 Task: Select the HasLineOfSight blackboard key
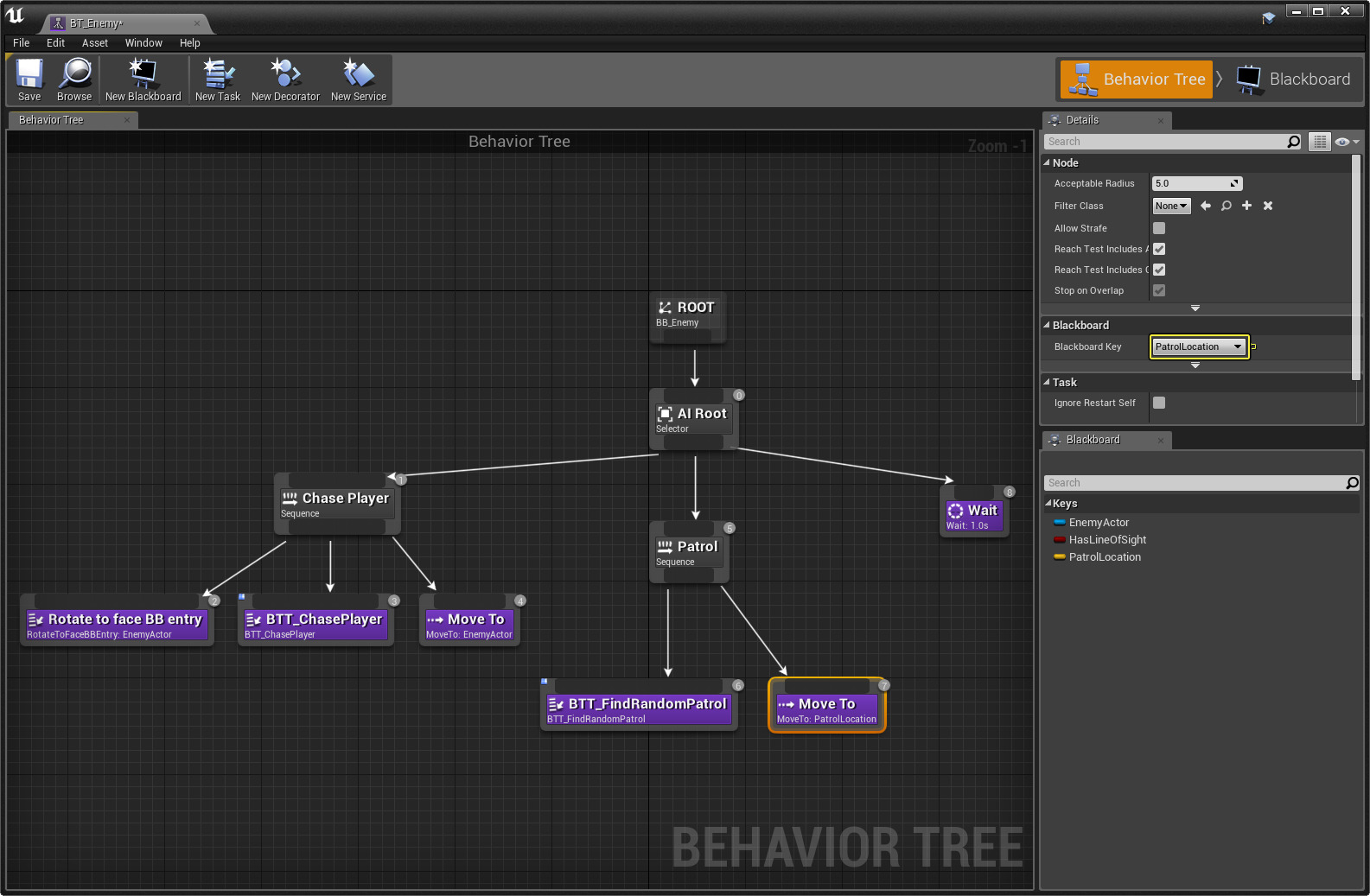(x=1106, y=540)
